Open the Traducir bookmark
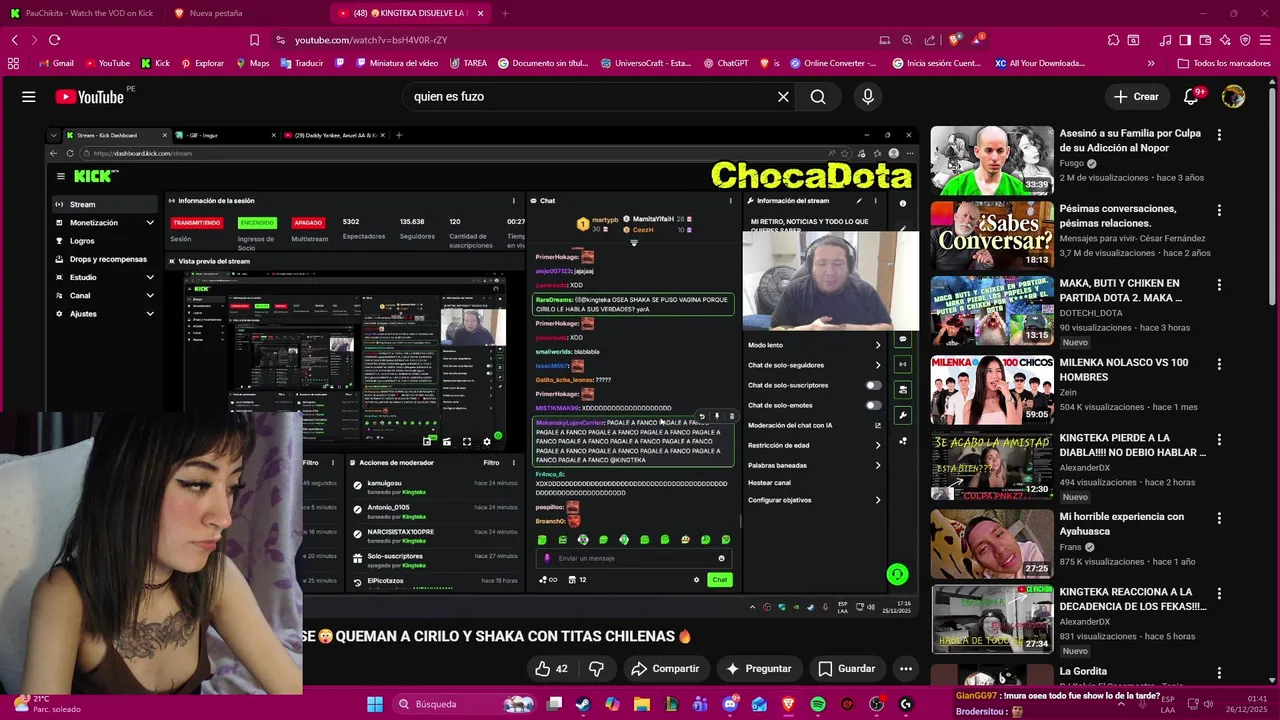Screen dimensions: 1280x720 [302, 63]
